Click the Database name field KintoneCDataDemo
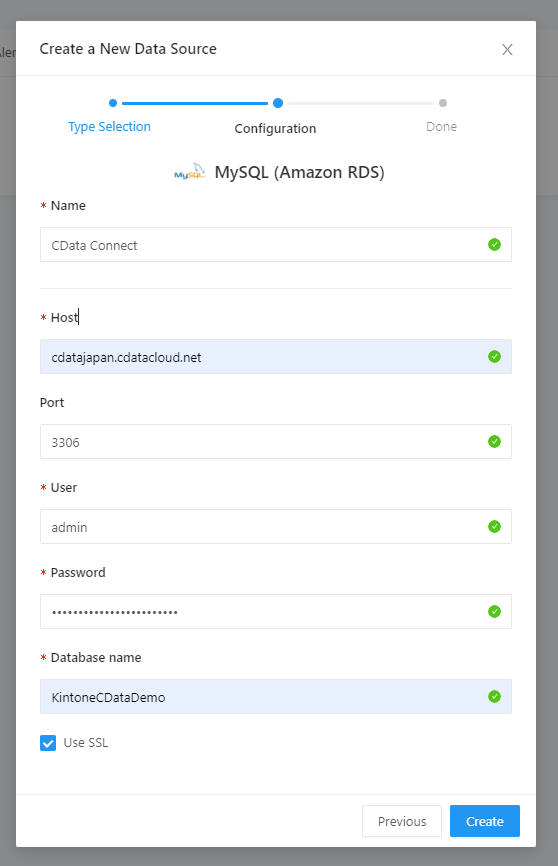 pyautogui.click(x=276, y=697)
